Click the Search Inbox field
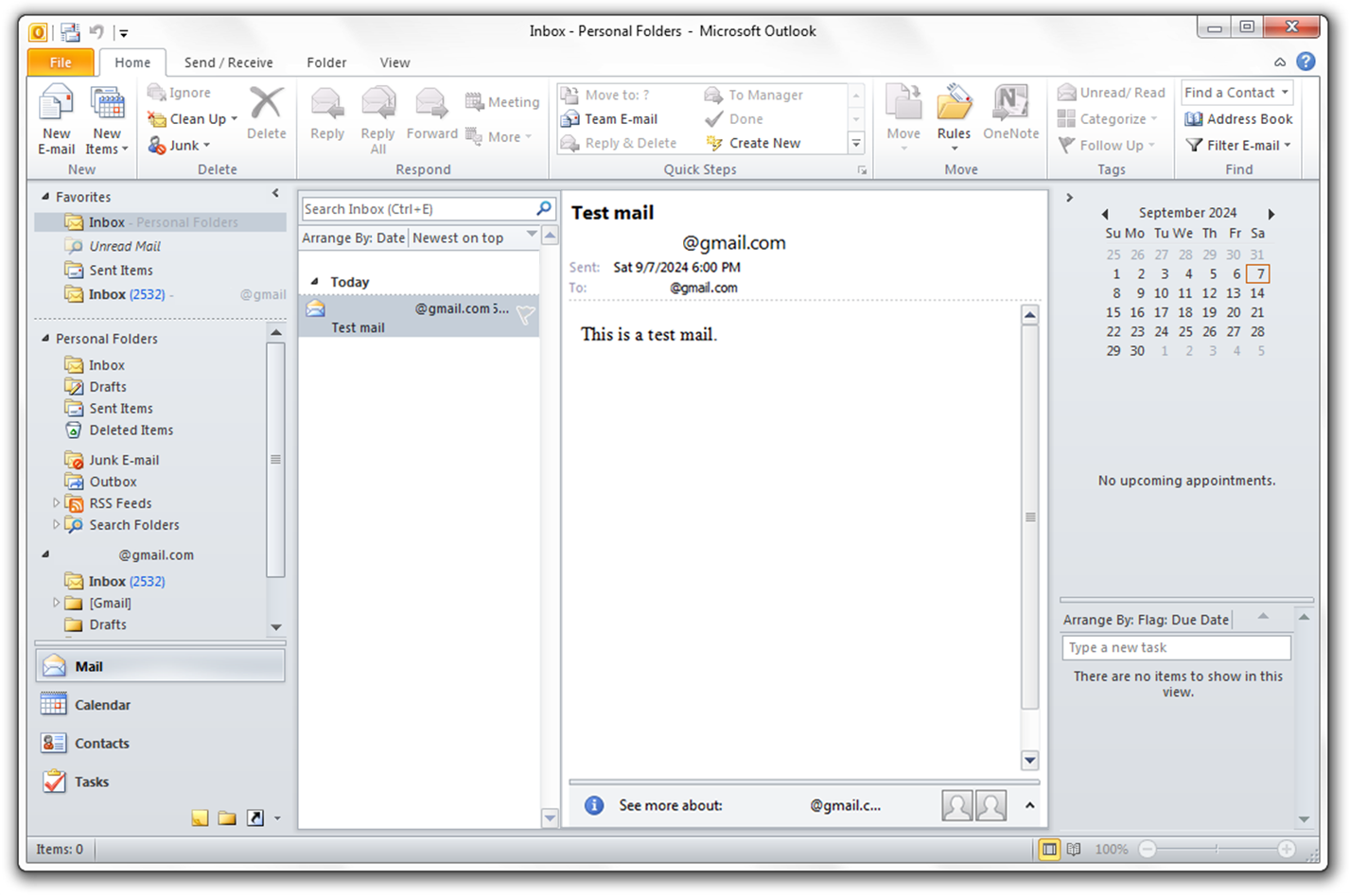 pyautogui.click(x=416, y=209)
